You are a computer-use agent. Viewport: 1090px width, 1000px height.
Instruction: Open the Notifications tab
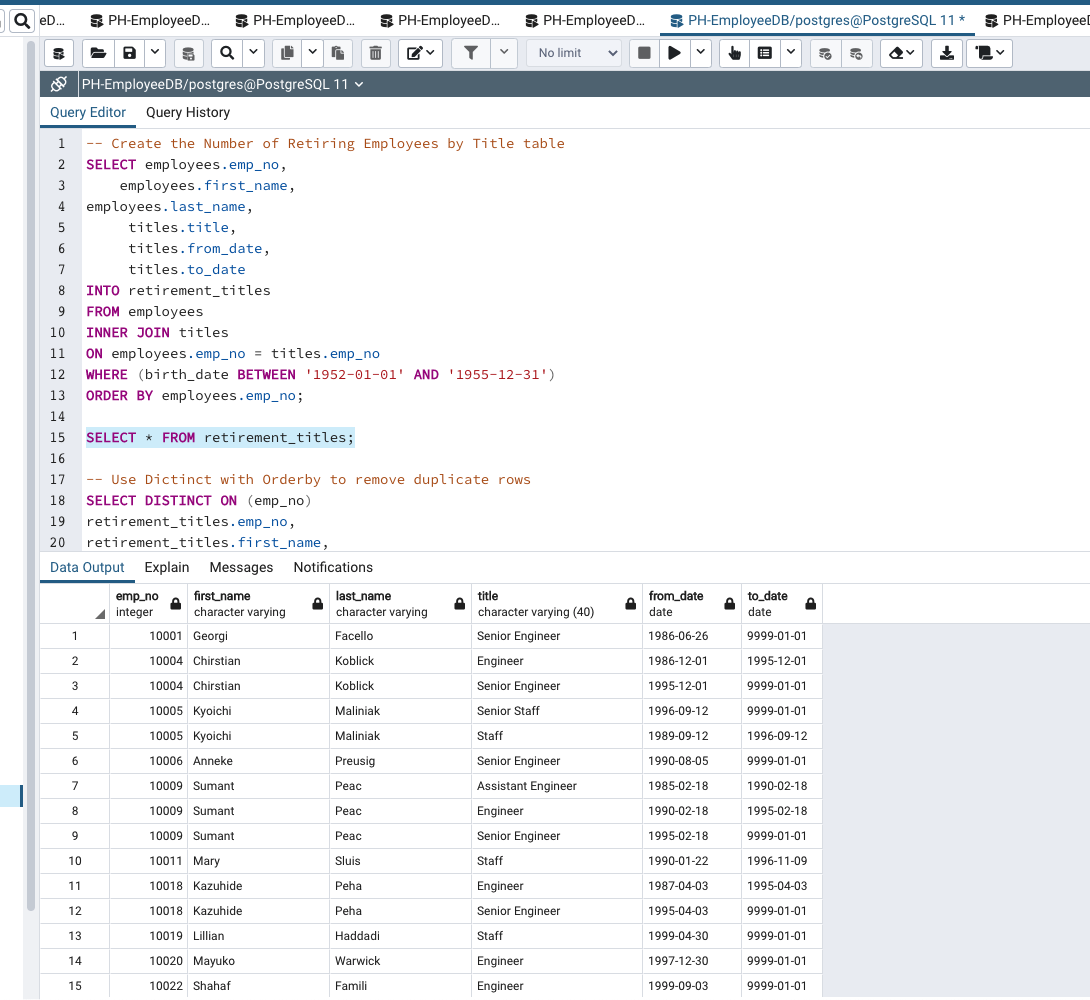[333, 568]
